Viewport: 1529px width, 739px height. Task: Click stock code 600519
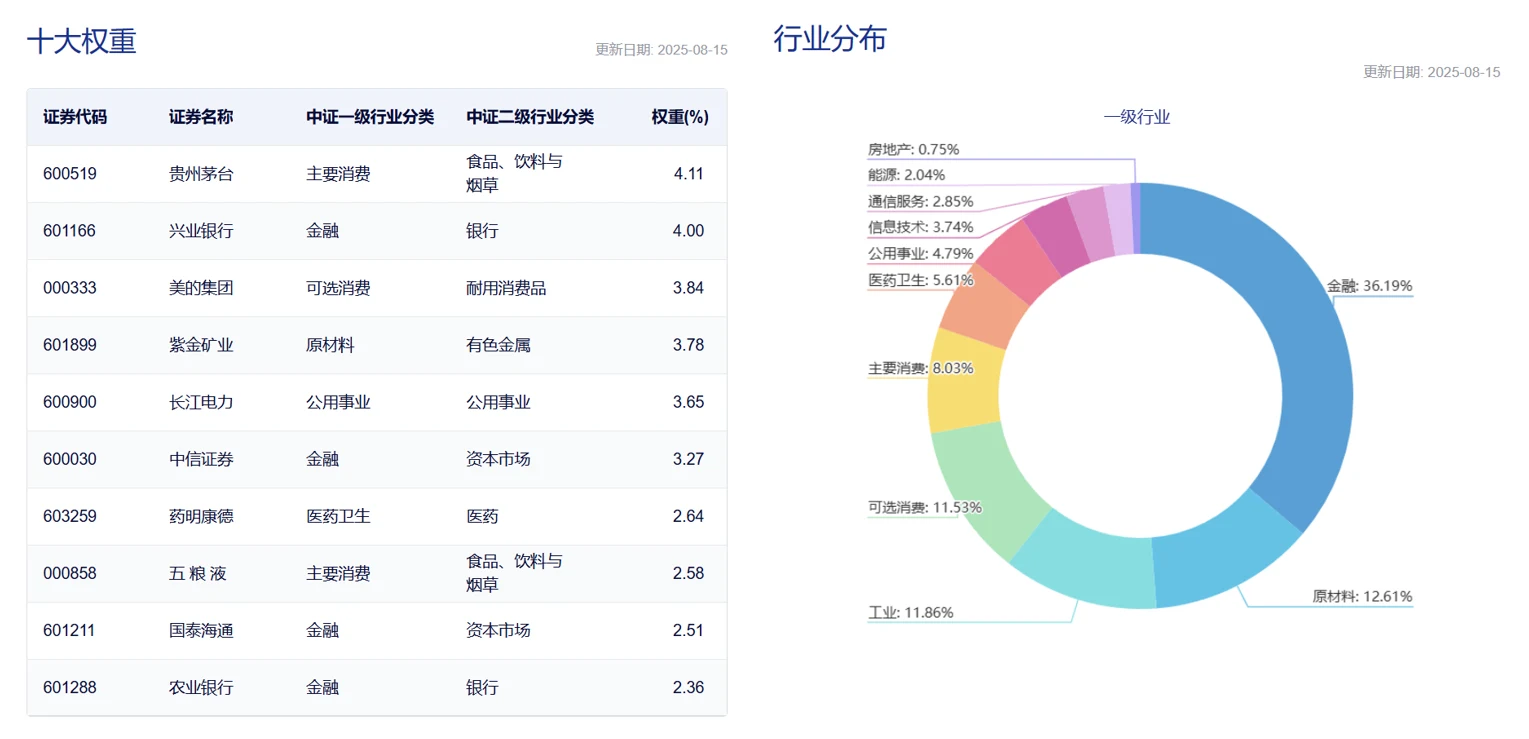(x=70, y=174)
